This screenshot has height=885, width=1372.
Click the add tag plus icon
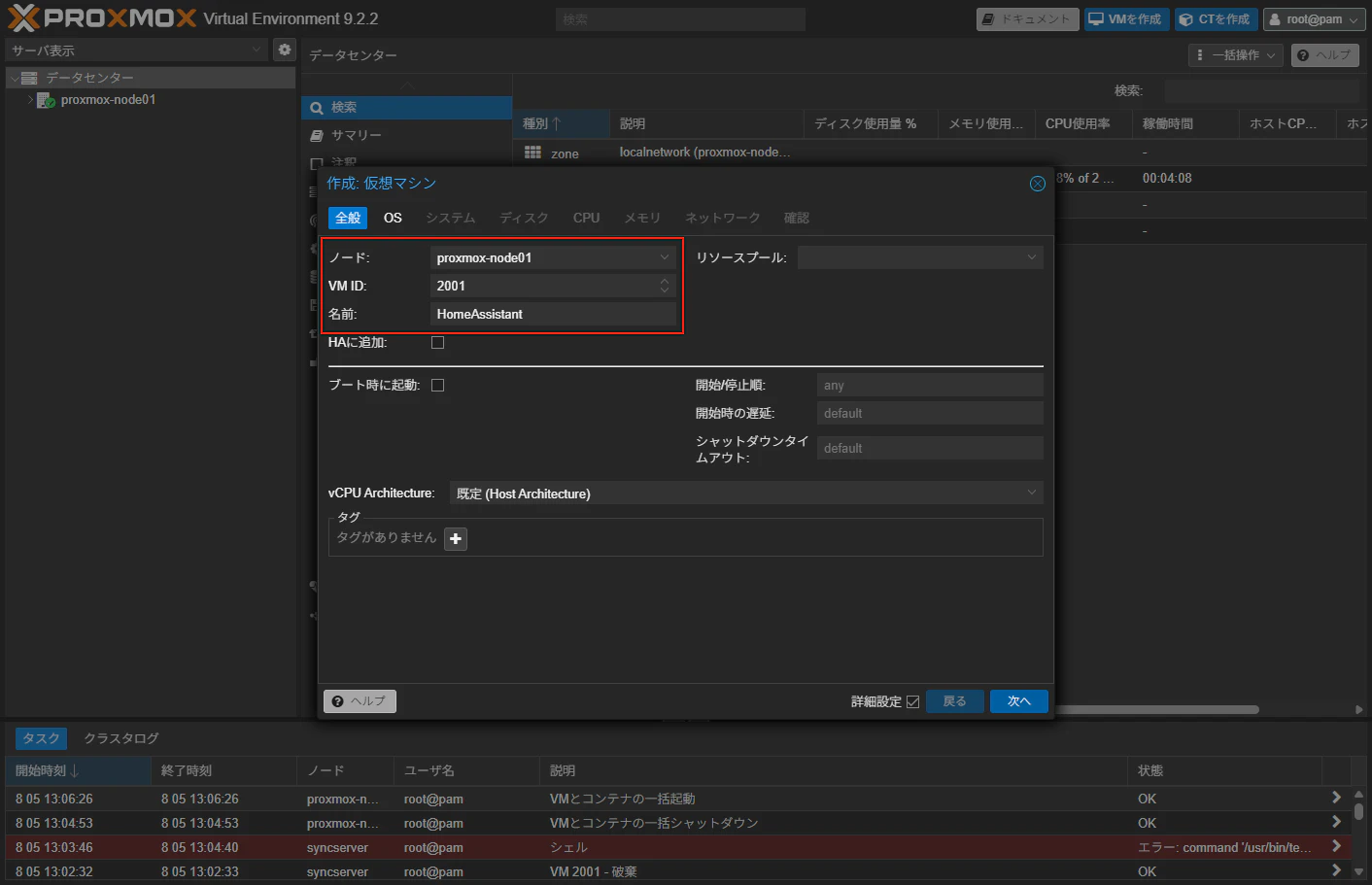(456, 538)
